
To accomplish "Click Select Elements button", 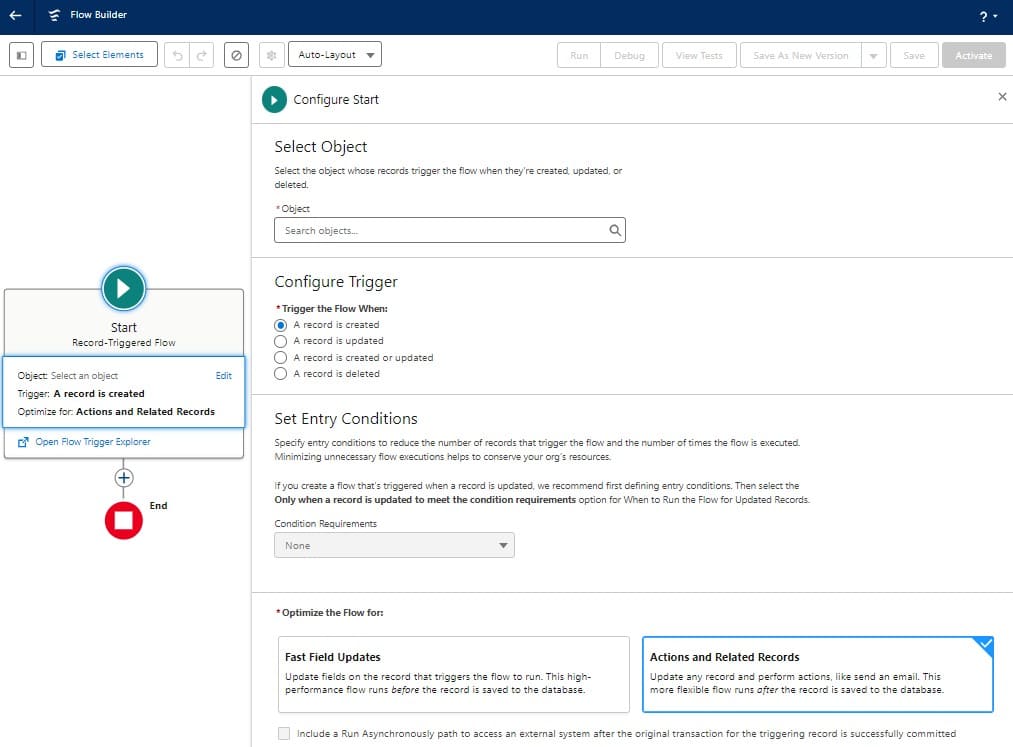I will (99, 55).
